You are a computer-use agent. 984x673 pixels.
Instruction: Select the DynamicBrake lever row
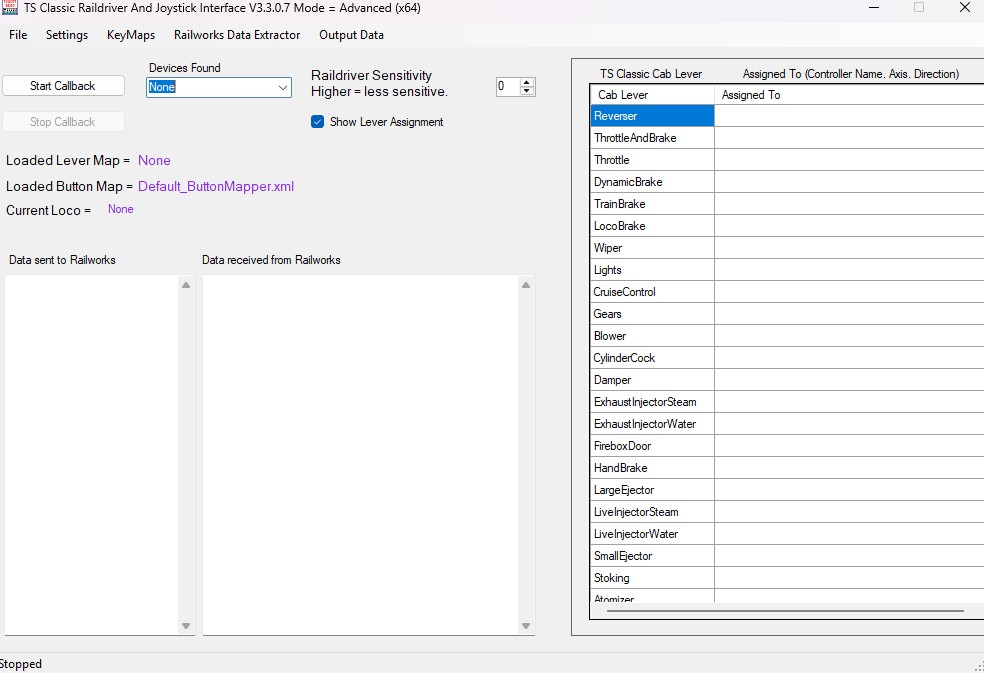click(652, 182)
